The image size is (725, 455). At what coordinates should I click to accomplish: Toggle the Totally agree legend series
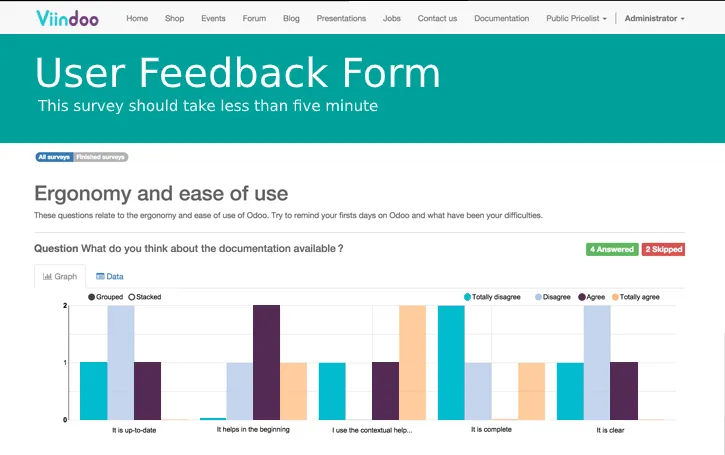point(636,297)
